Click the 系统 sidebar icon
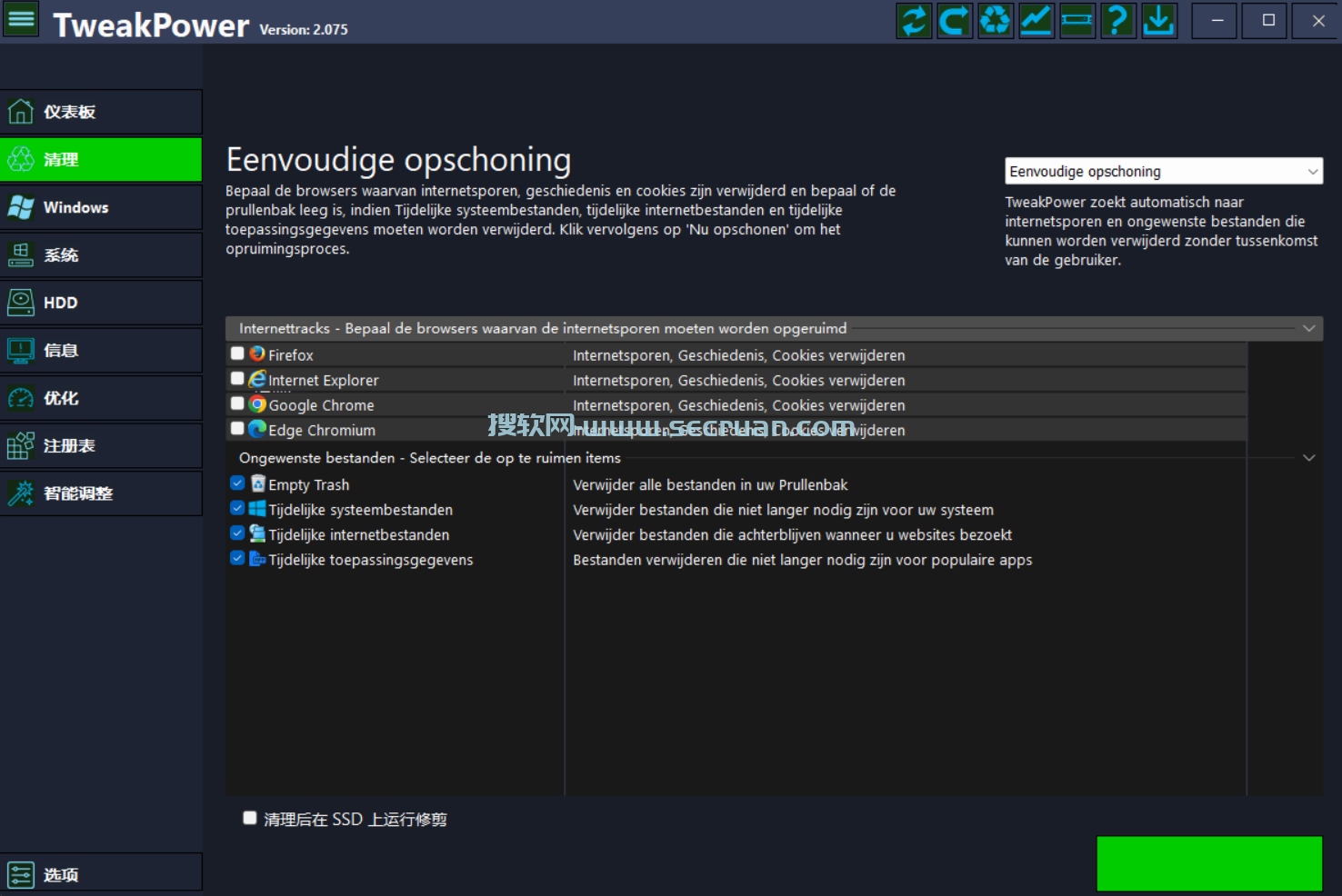 click(x=21, y=255)
